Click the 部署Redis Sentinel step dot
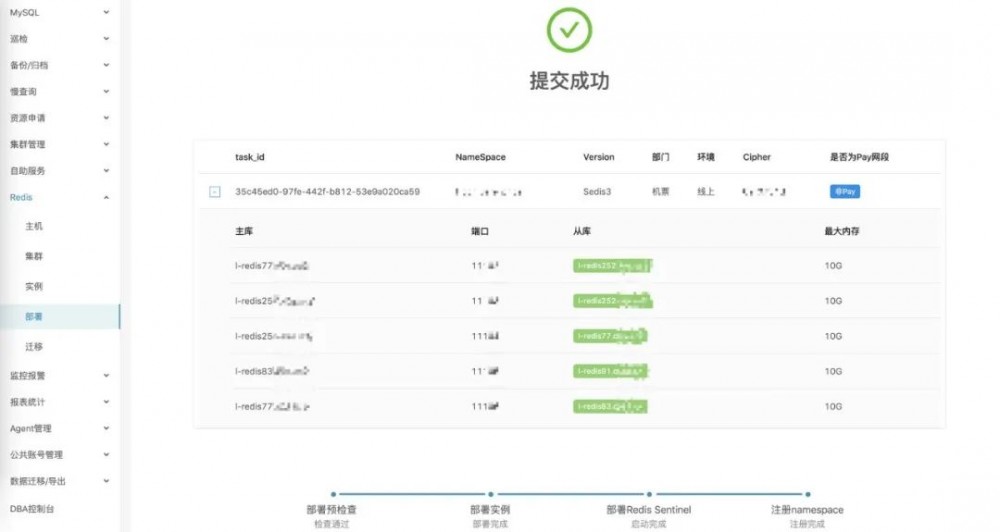 pos(649,494)
